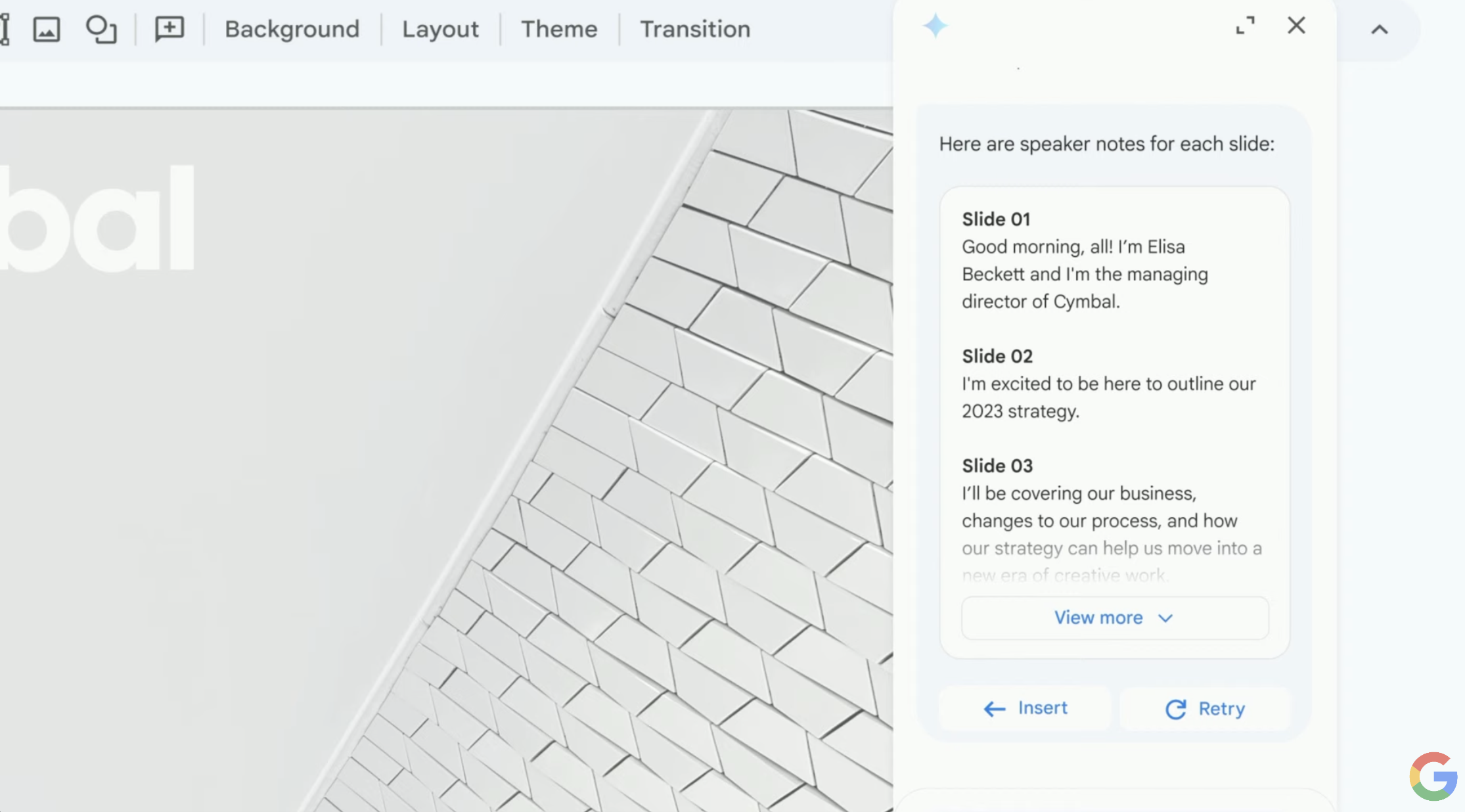Expand notes with View more
The width and height of the screenshot is (1465, 812).
tap(1114, 618)
